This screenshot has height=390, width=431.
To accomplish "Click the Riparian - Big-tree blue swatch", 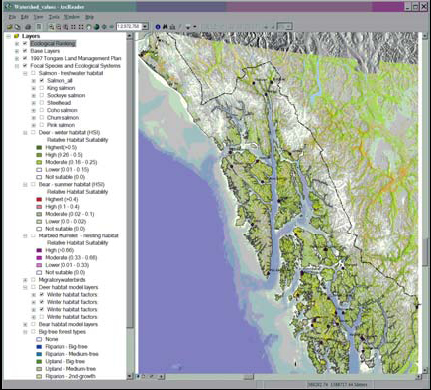I will tap(39, 347).
